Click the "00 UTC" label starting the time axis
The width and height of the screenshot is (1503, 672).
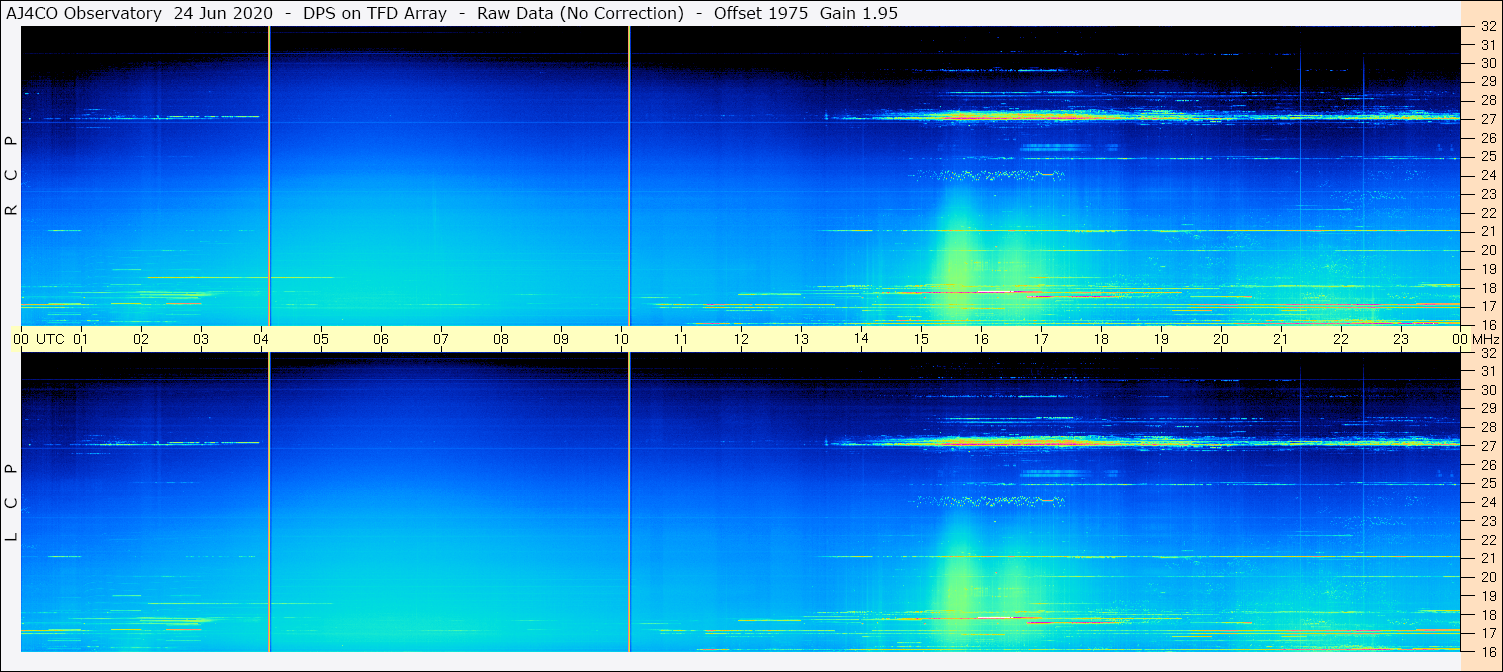(39, 339)
